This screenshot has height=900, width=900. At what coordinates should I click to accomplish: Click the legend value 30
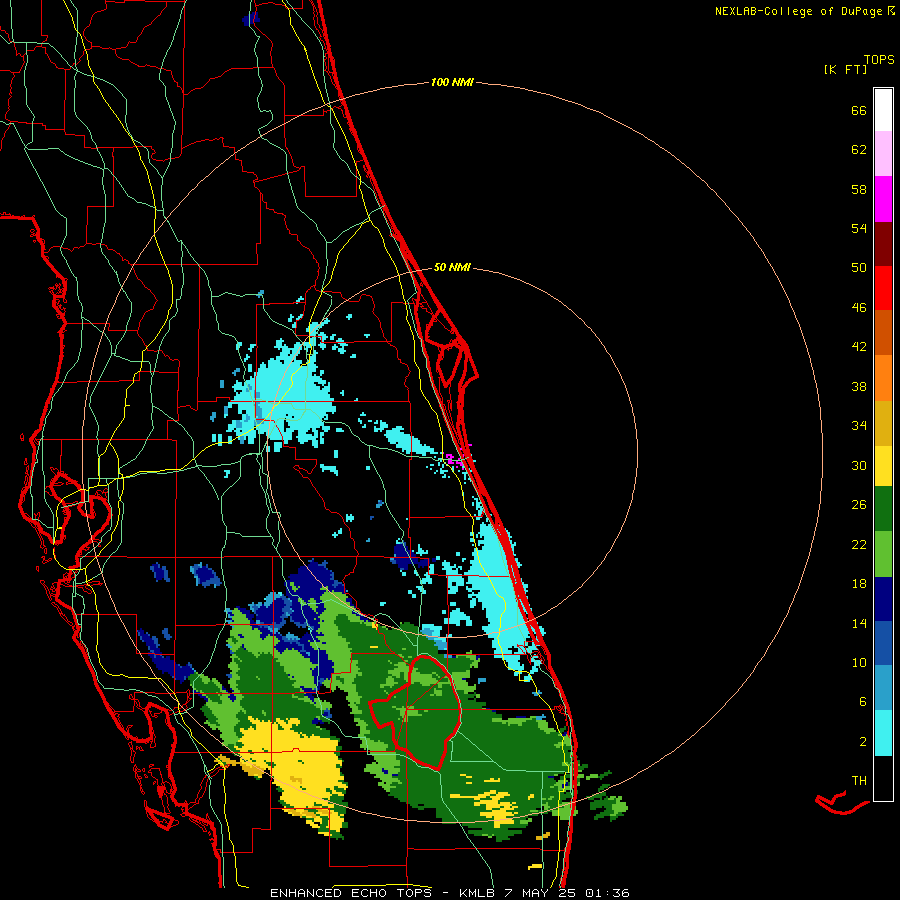tap(859, 465)
